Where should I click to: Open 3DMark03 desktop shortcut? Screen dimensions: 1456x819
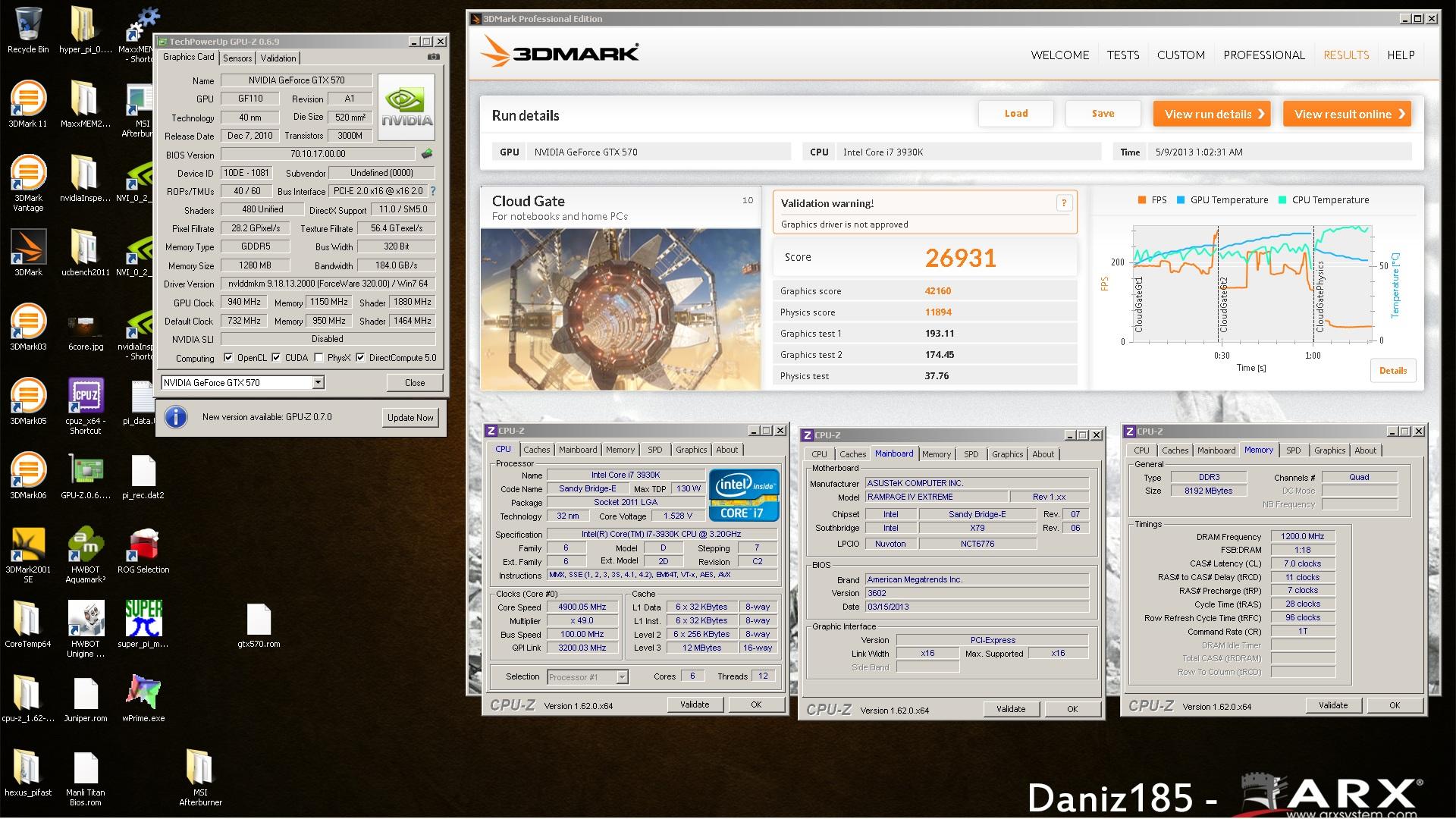tap(28, 326)
